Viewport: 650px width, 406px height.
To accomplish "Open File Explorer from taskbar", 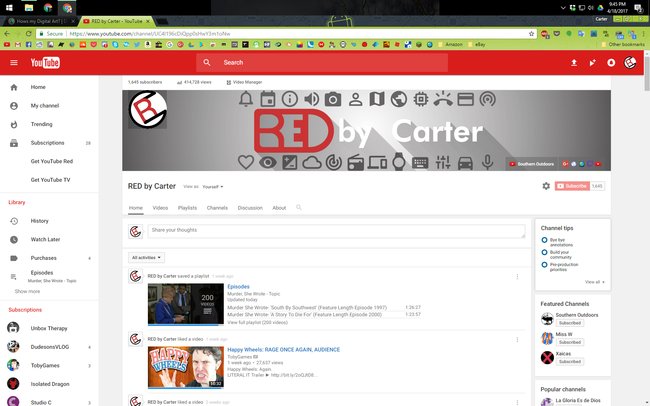I will [x=29, y=7].
